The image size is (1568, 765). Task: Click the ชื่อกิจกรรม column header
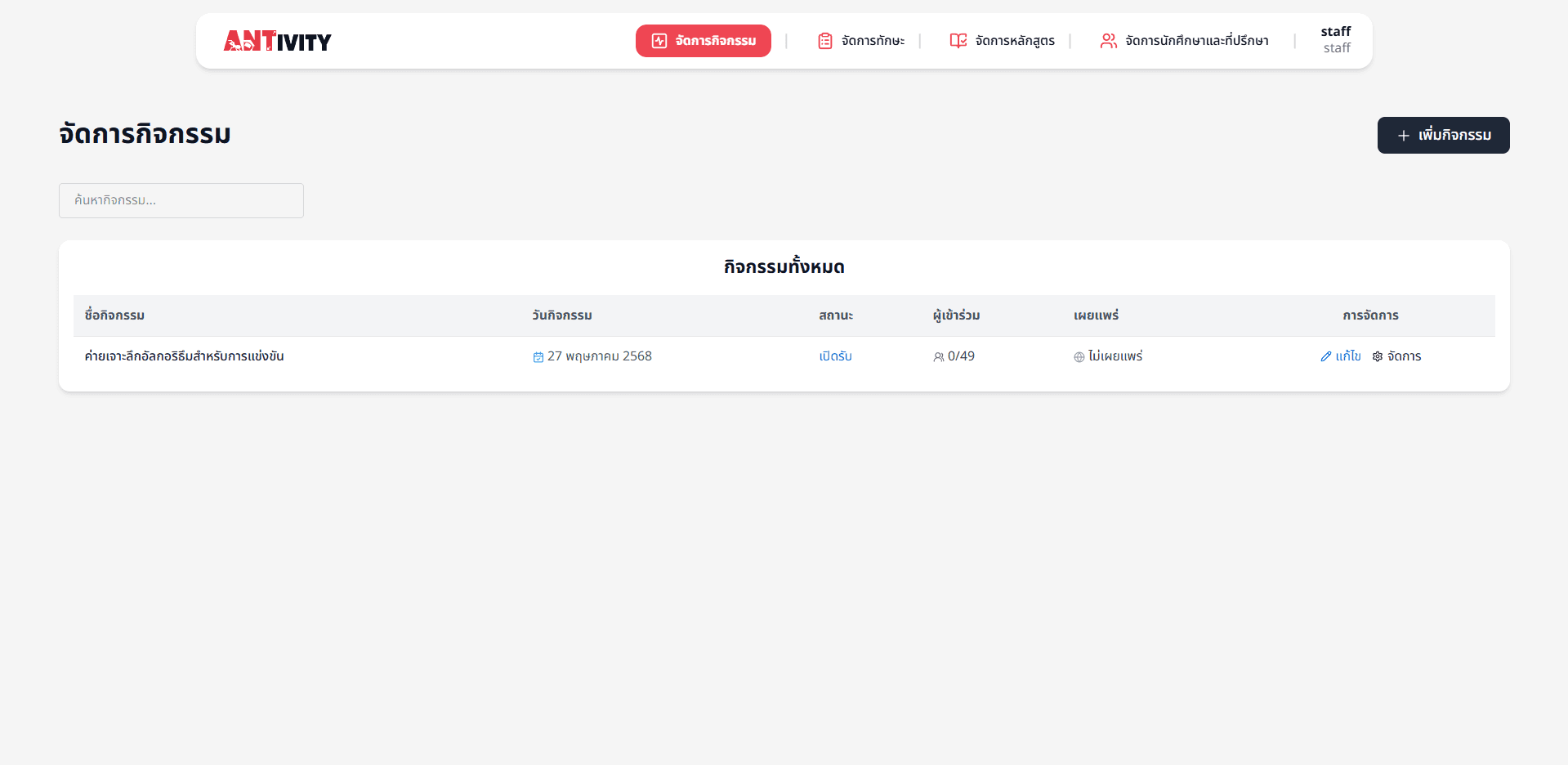pyautogui.click(x=114, y=315)
